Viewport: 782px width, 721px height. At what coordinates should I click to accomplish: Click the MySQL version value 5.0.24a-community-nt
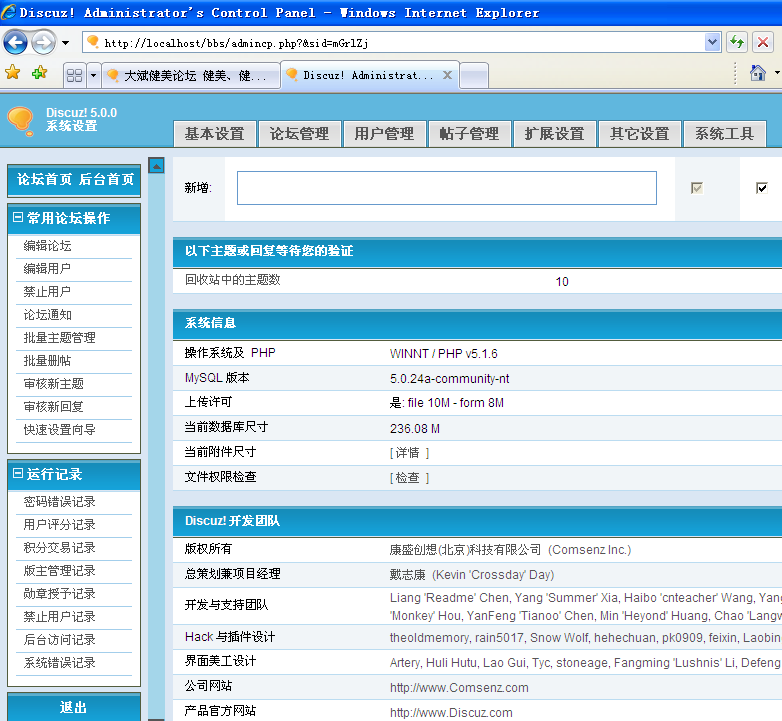(449, 378)
